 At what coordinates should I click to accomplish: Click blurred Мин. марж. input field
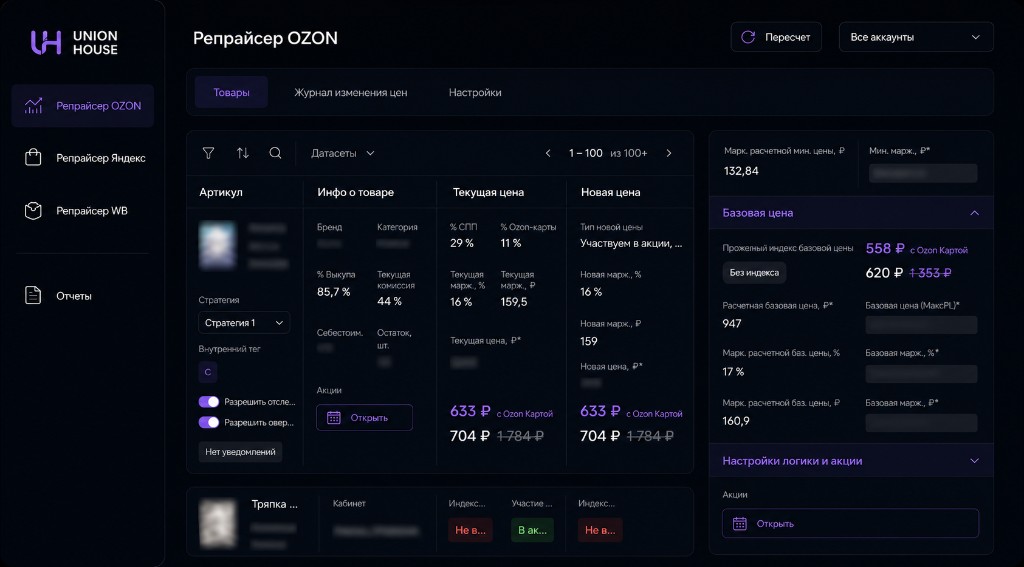click(x=923, y=173)
